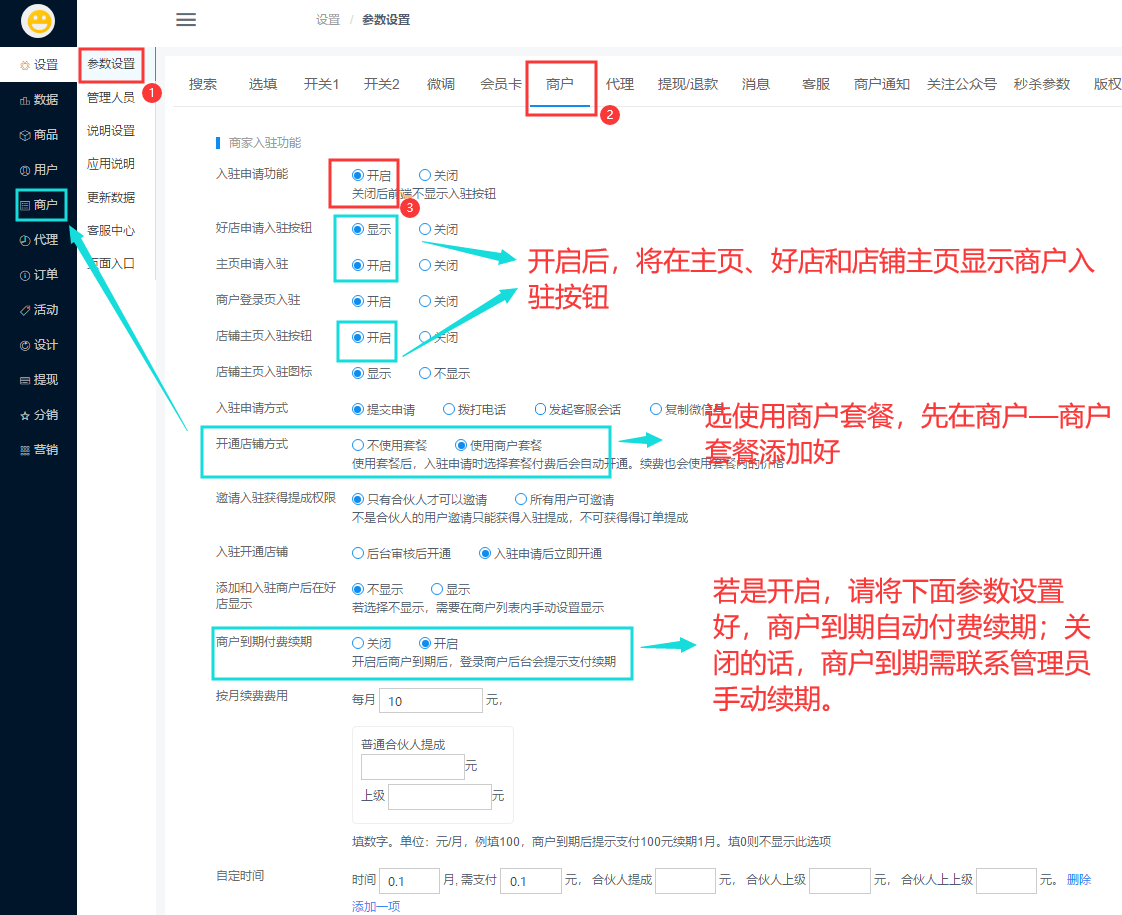The image size is (1122, 915).
Task: Switch to the 代理 tab
Action: tap(620, 84)
